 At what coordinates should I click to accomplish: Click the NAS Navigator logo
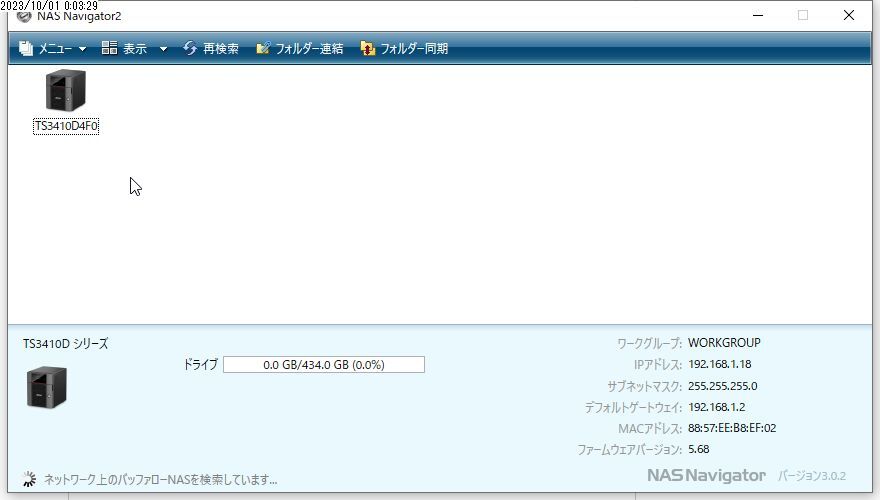[x=706, y=475]
